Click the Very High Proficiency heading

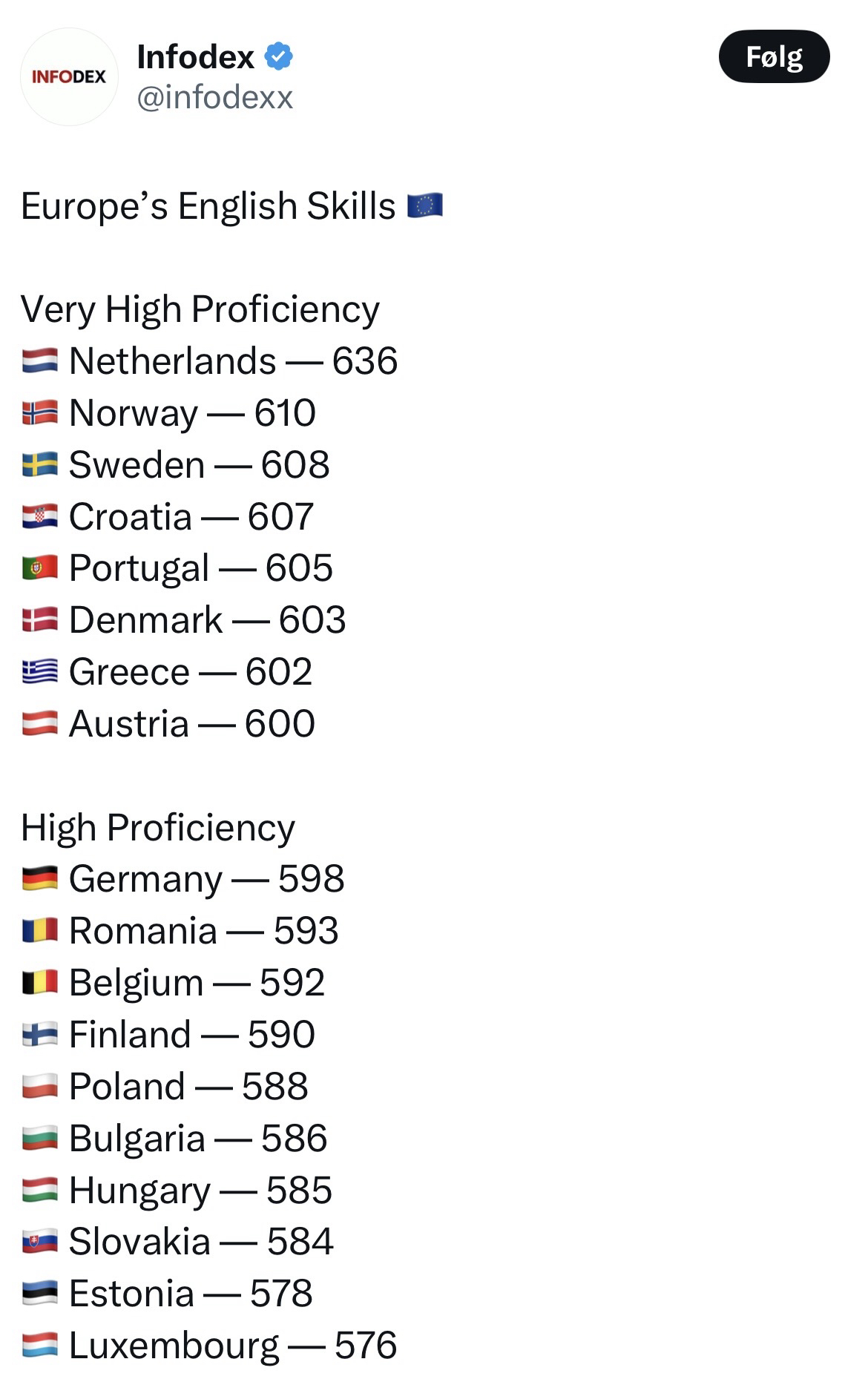[x=200, y=309]
